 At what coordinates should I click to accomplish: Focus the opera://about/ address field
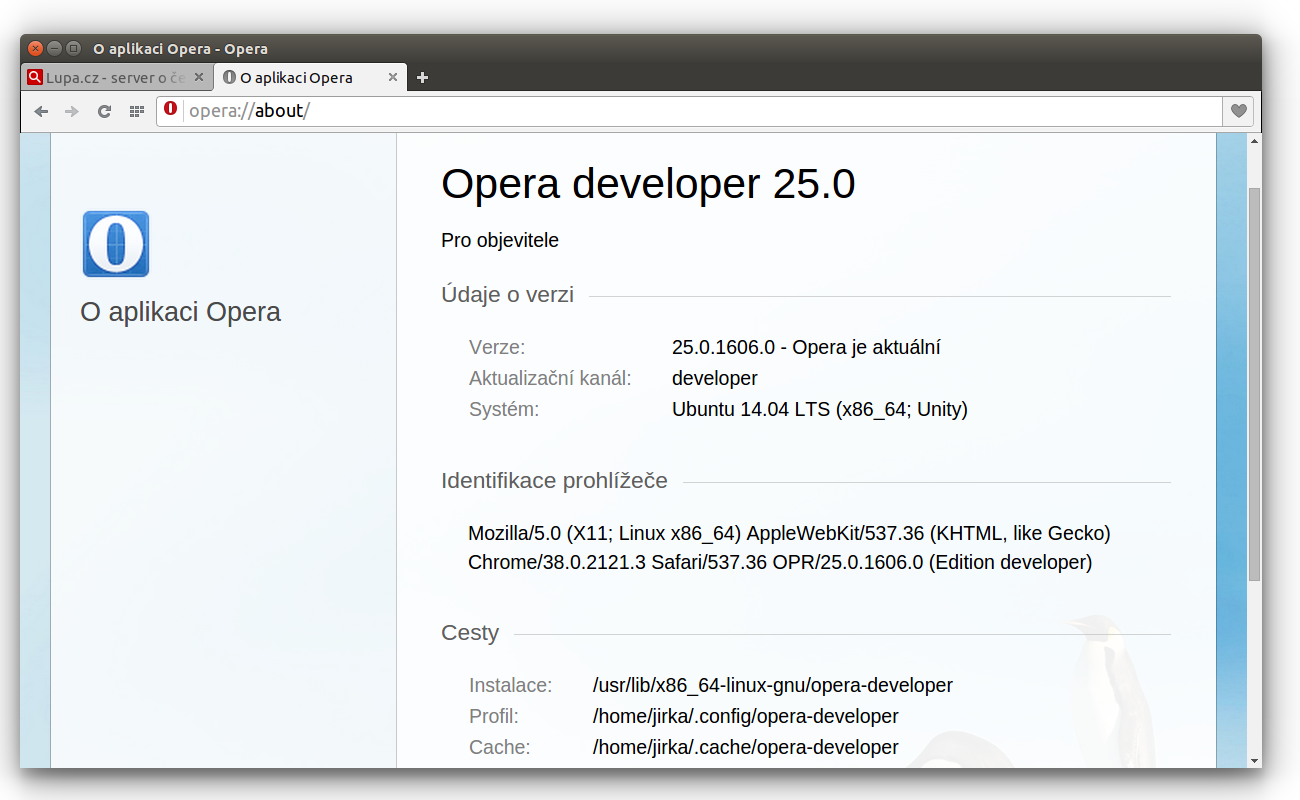pos(700,111)
